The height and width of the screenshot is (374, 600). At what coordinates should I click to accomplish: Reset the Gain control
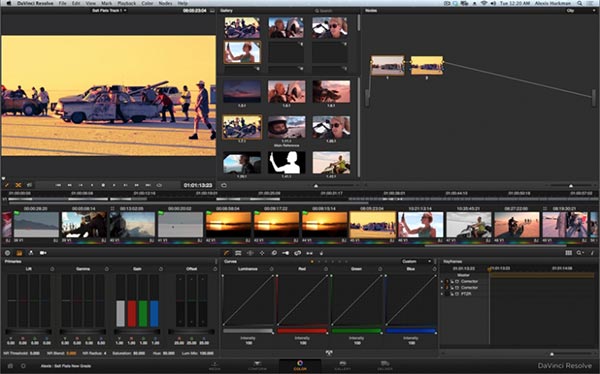(x=161, y=269)
